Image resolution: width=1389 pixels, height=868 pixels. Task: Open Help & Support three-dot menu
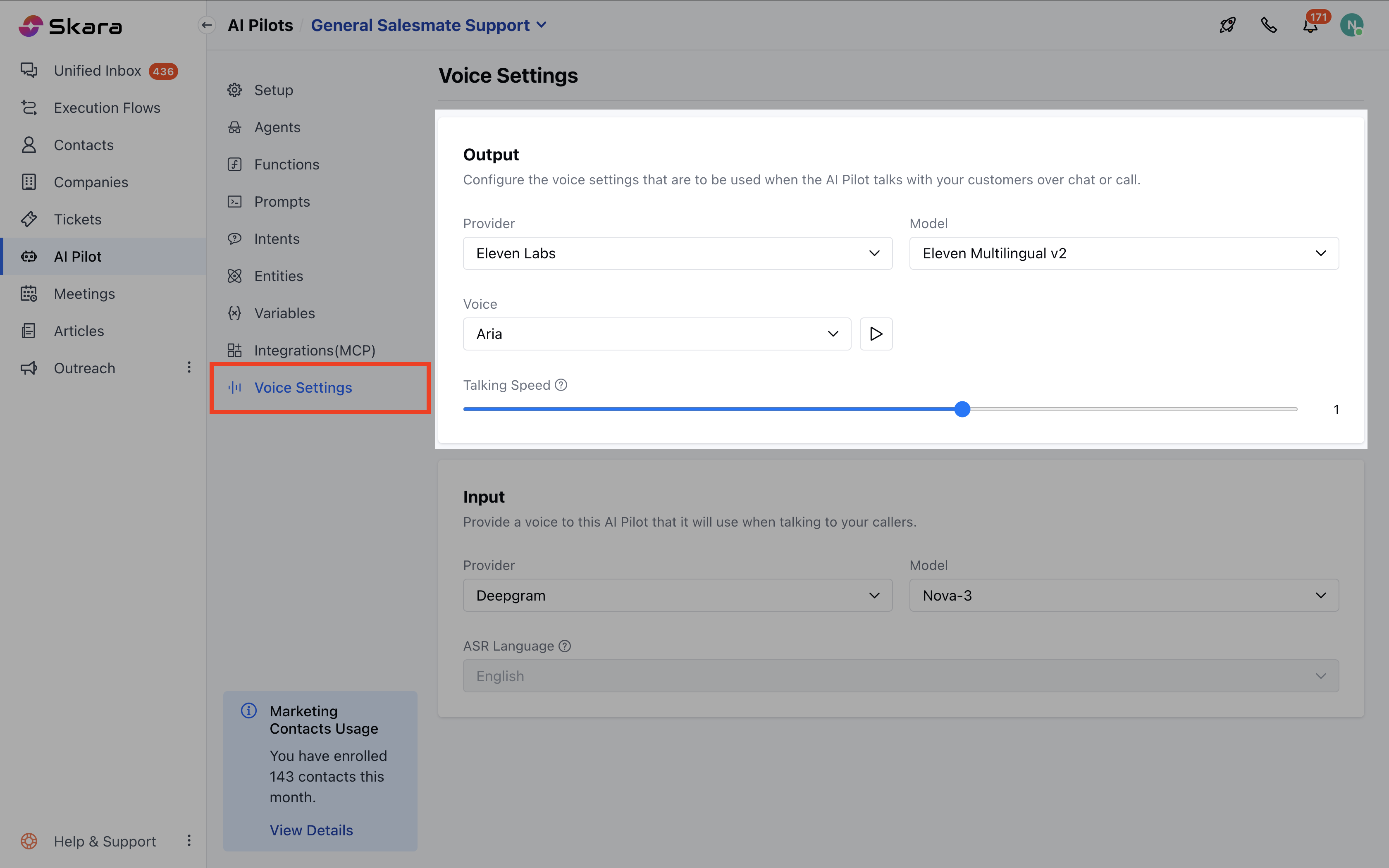(x=189, y=841)
